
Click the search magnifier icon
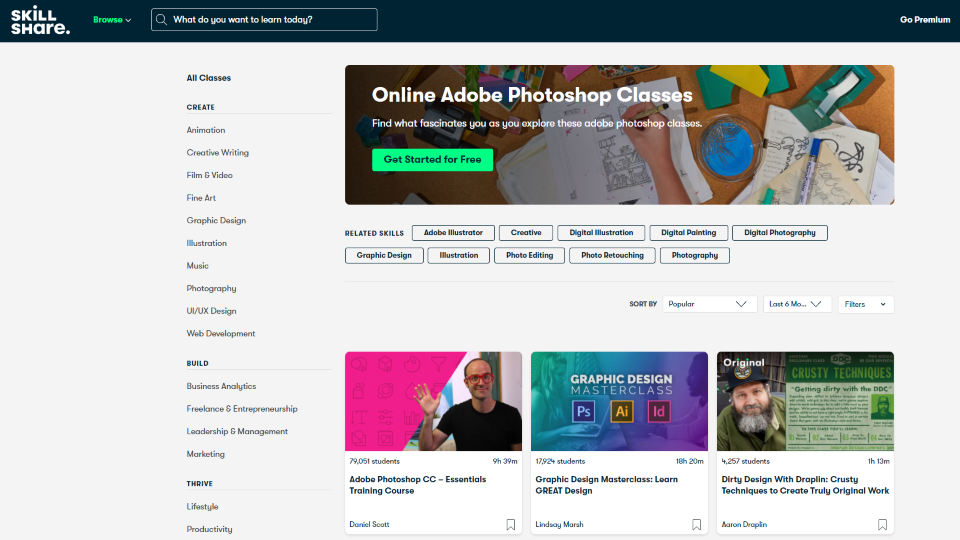(x=161, y=20)
